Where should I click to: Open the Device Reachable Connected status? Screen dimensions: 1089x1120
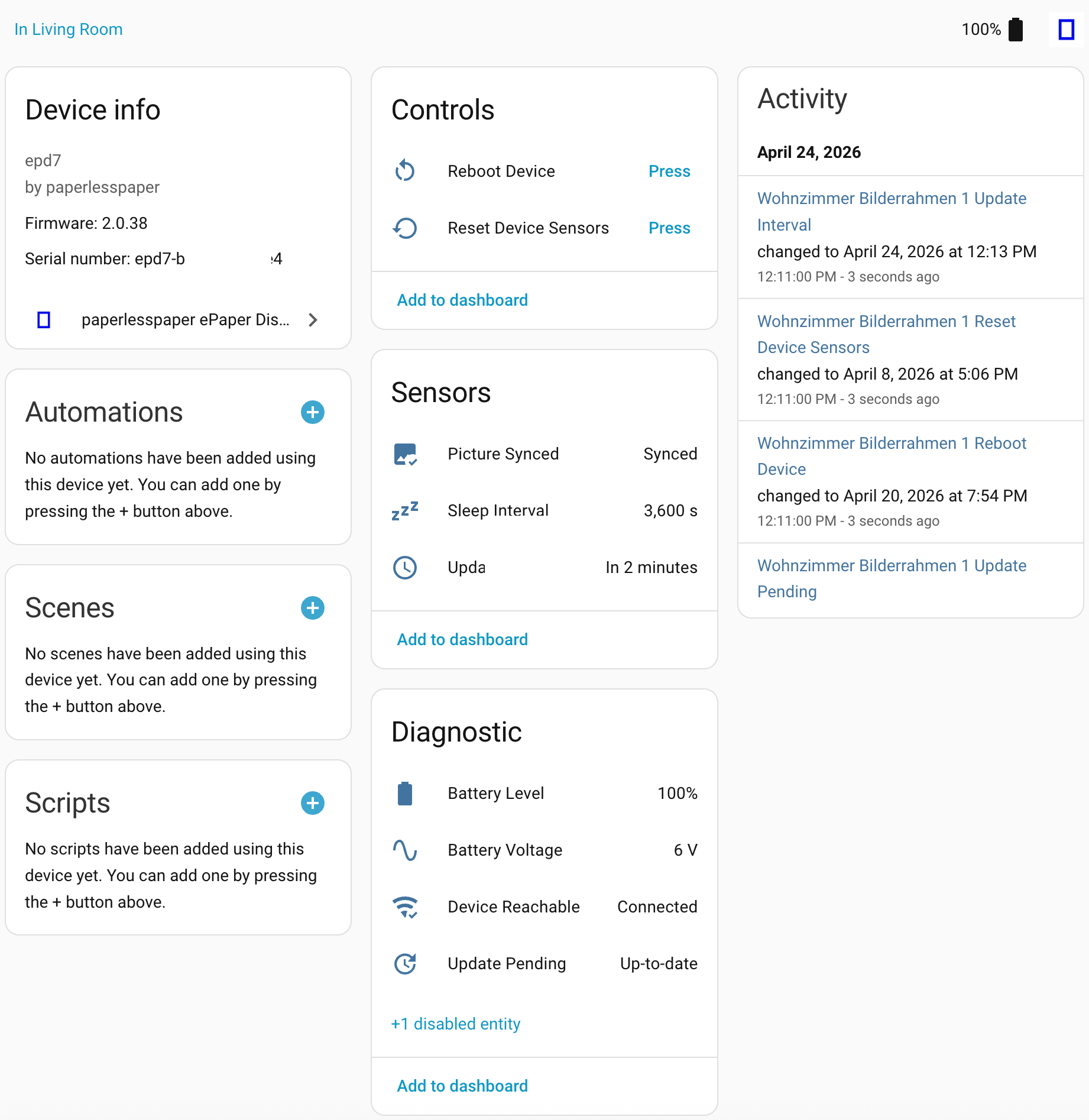tap(657, 907)
